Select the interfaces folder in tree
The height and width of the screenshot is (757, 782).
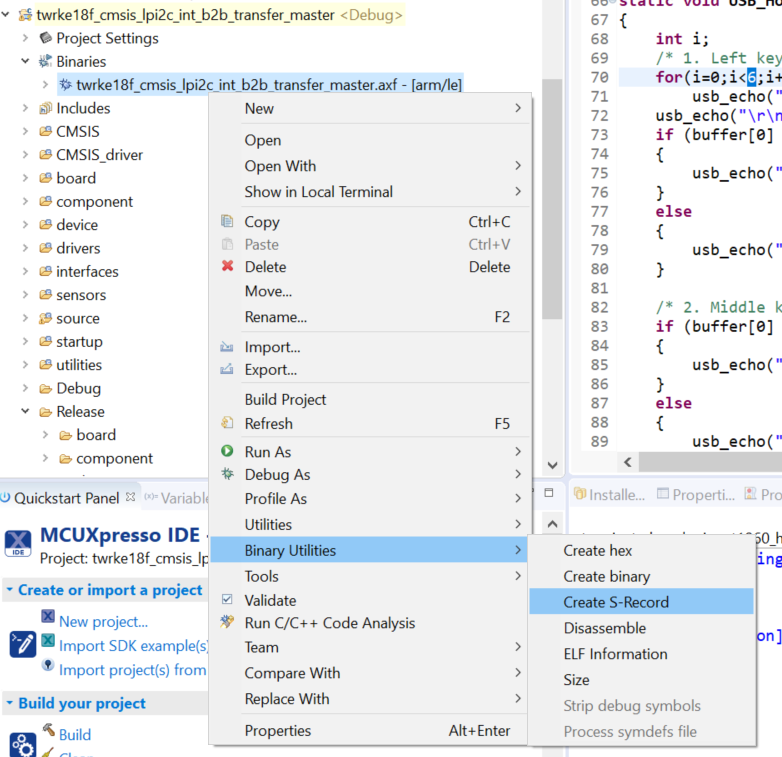click(x=87, y=271)
